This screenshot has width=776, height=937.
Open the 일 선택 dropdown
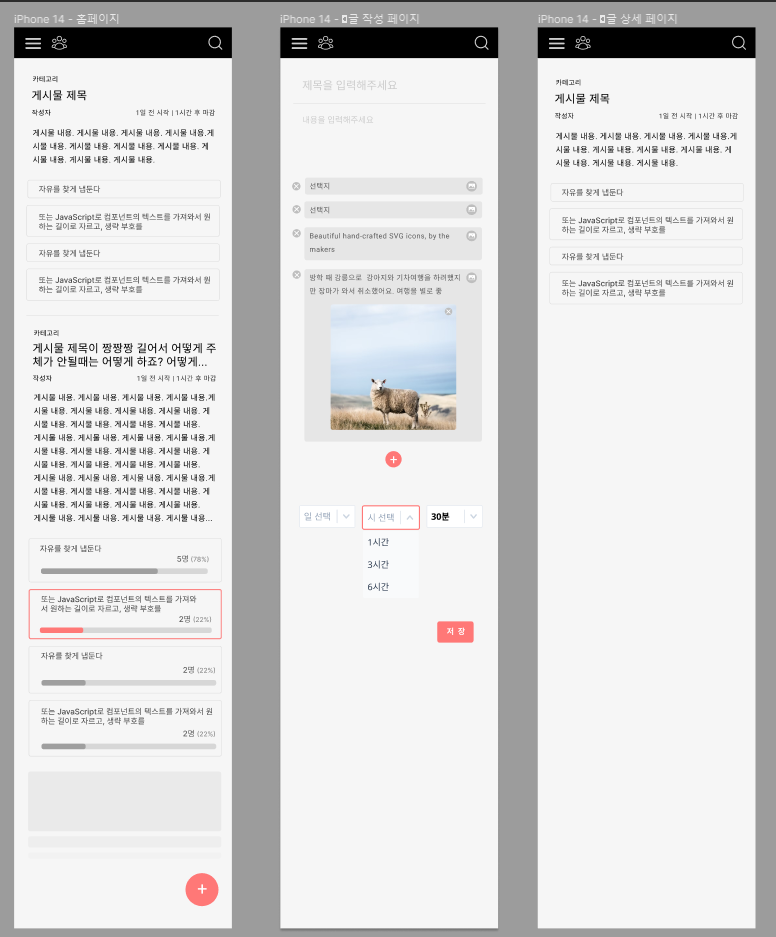(327, 516)
